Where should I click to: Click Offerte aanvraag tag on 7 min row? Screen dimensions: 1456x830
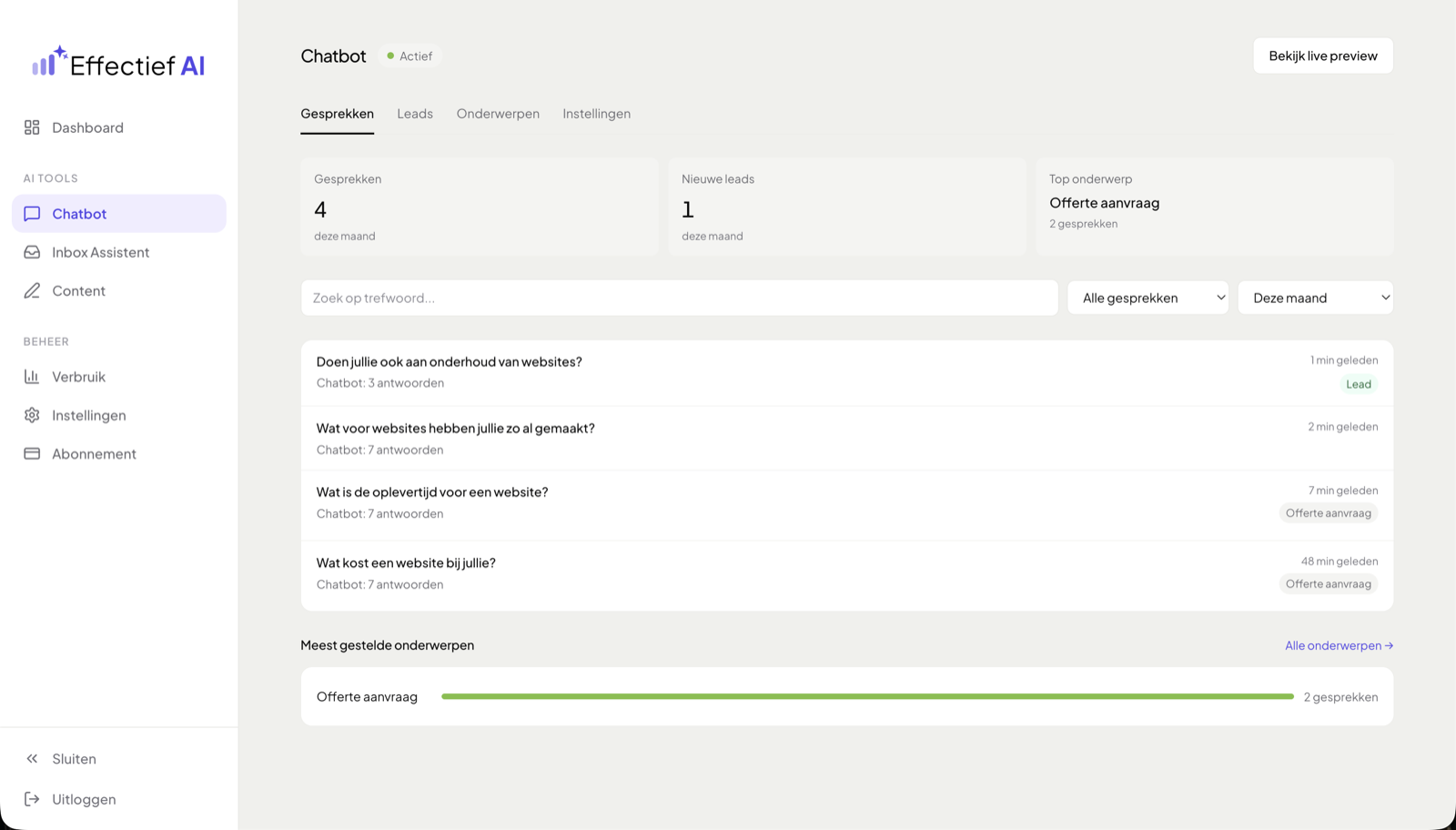click(1329, 513)
